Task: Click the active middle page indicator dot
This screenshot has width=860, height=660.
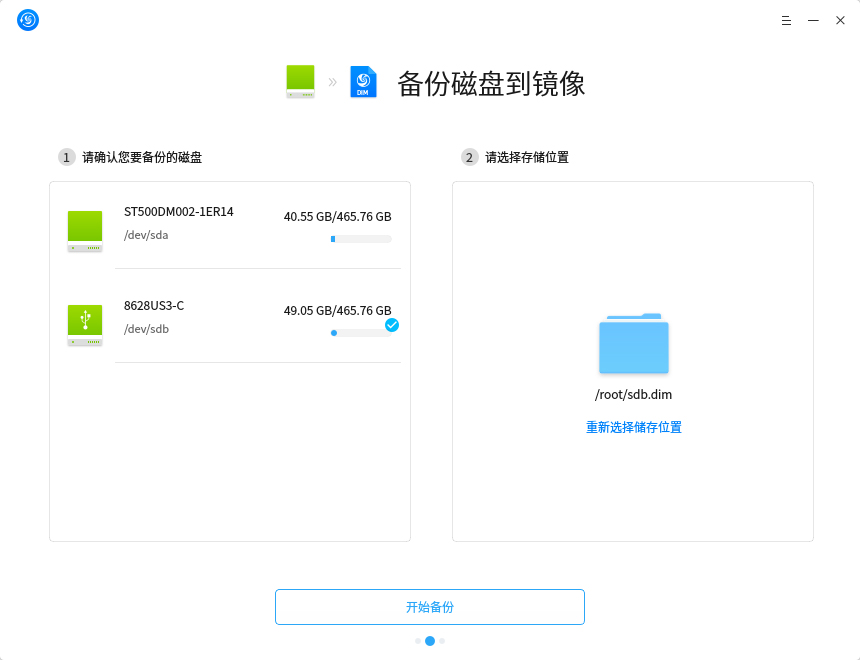Action: coord(430,641)
